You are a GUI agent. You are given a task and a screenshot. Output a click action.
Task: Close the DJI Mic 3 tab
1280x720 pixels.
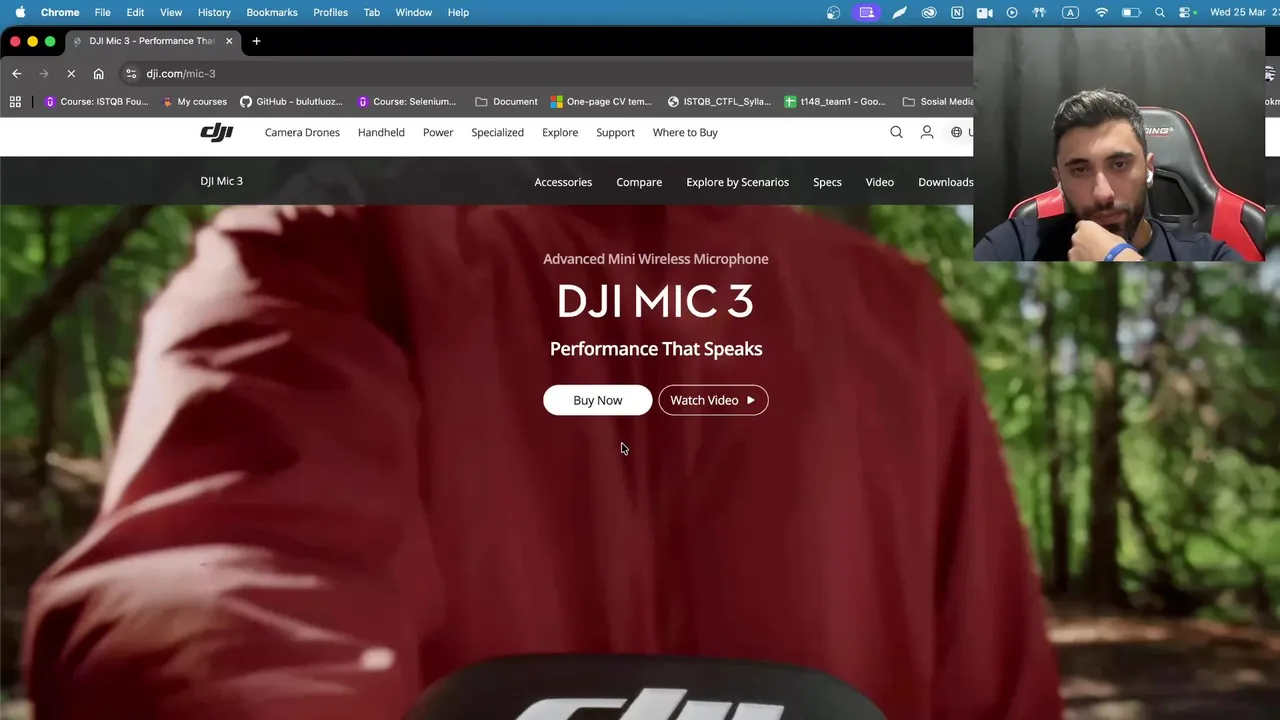click(229, 41)
